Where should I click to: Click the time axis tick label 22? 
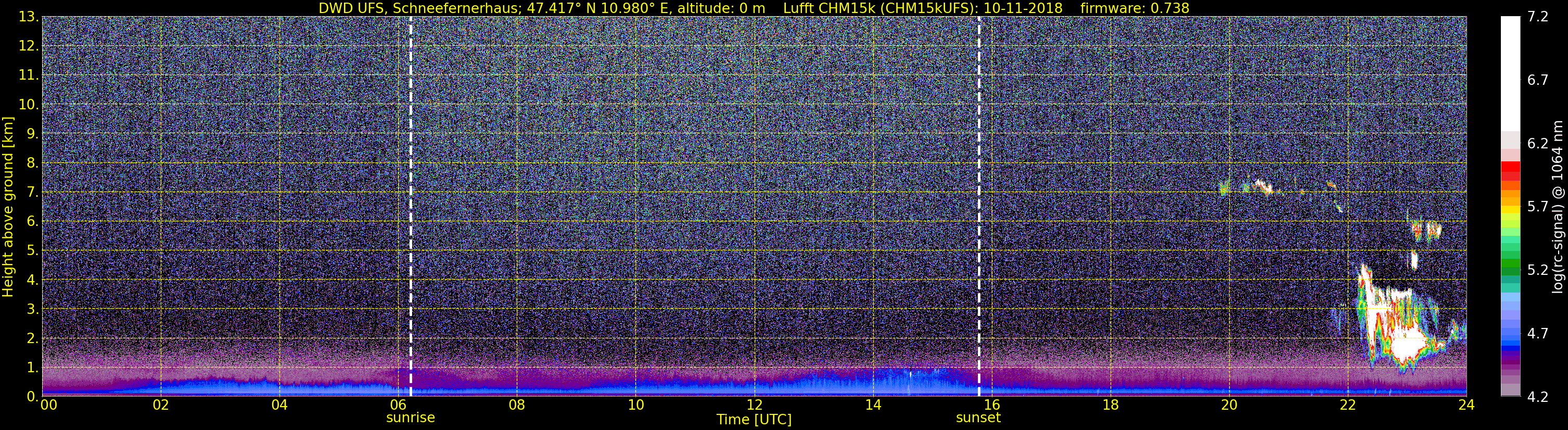[1348, 405]
